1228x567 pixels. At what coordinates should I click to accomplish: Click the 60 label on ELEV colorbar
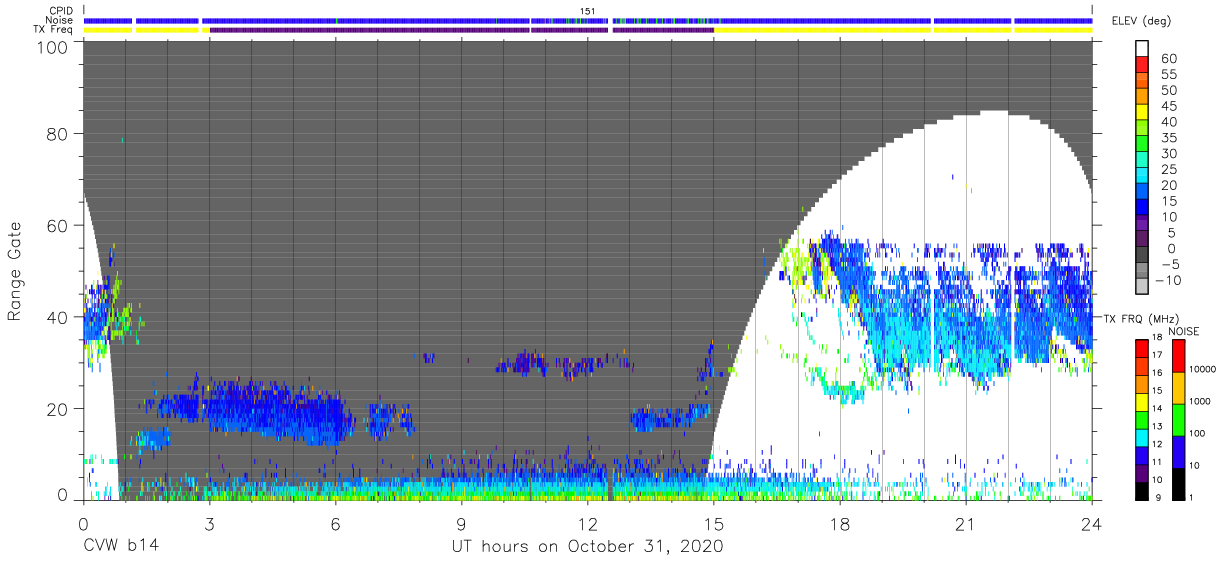(1170, 58)
